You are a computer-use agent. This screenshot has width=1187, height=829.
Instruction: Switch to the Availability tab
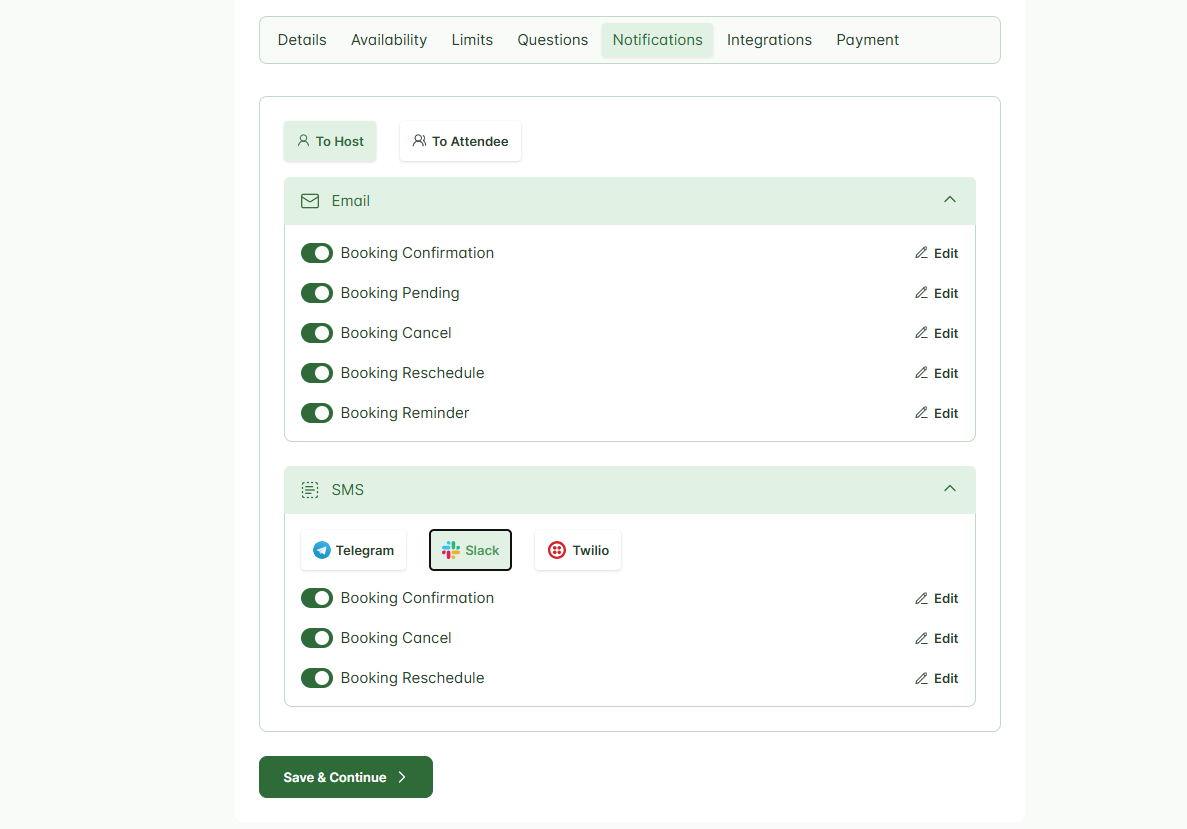tap(388, 40)
